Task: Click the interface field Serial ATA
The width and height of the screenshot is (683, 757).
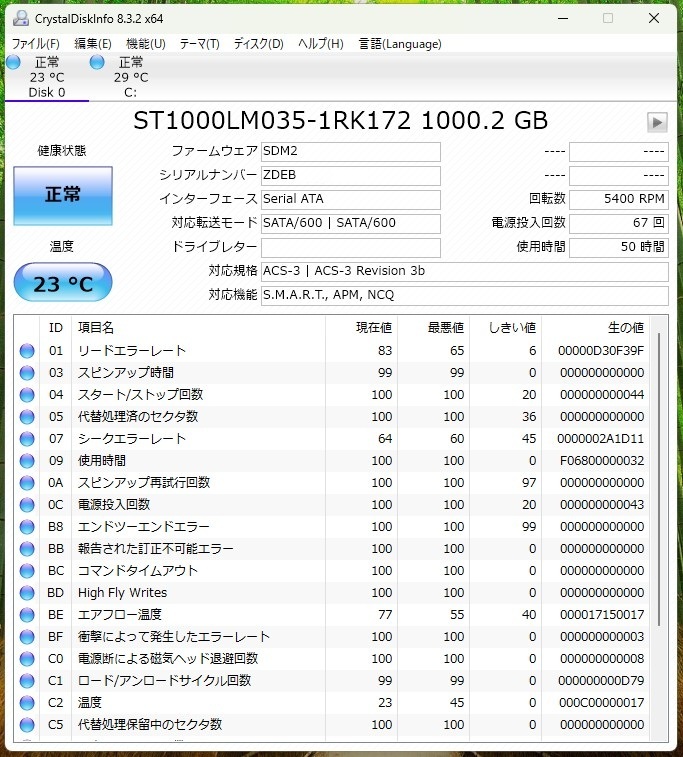Action: 350,199
